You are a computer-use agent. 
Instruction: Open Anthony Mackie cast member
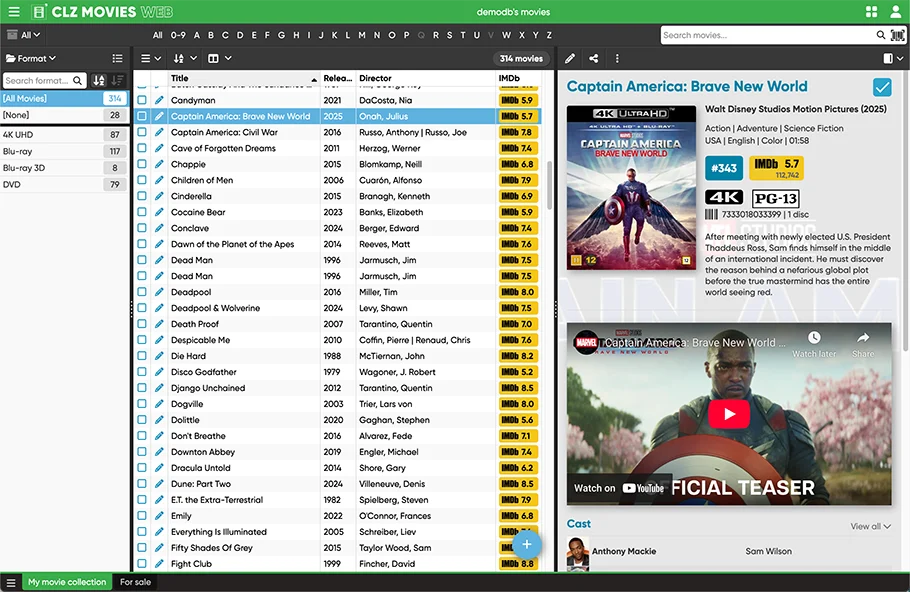tap(624, 551)
